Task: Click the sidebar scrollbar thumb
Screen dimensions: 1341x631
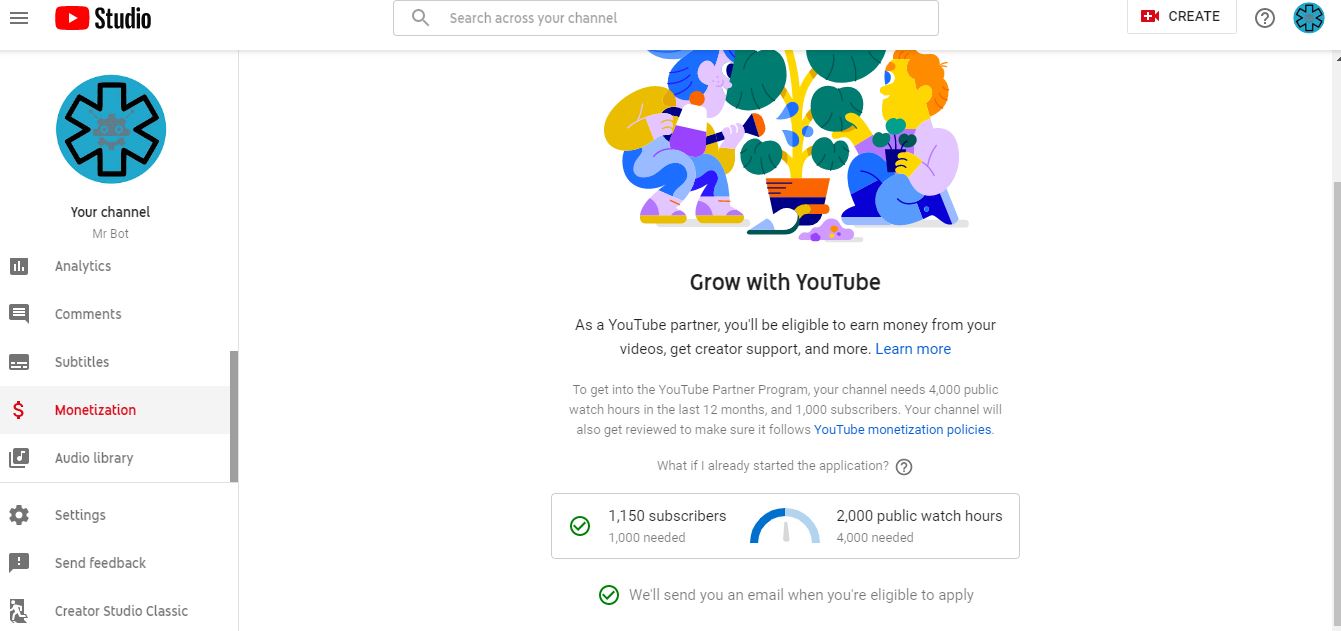Action: point(234,416)
